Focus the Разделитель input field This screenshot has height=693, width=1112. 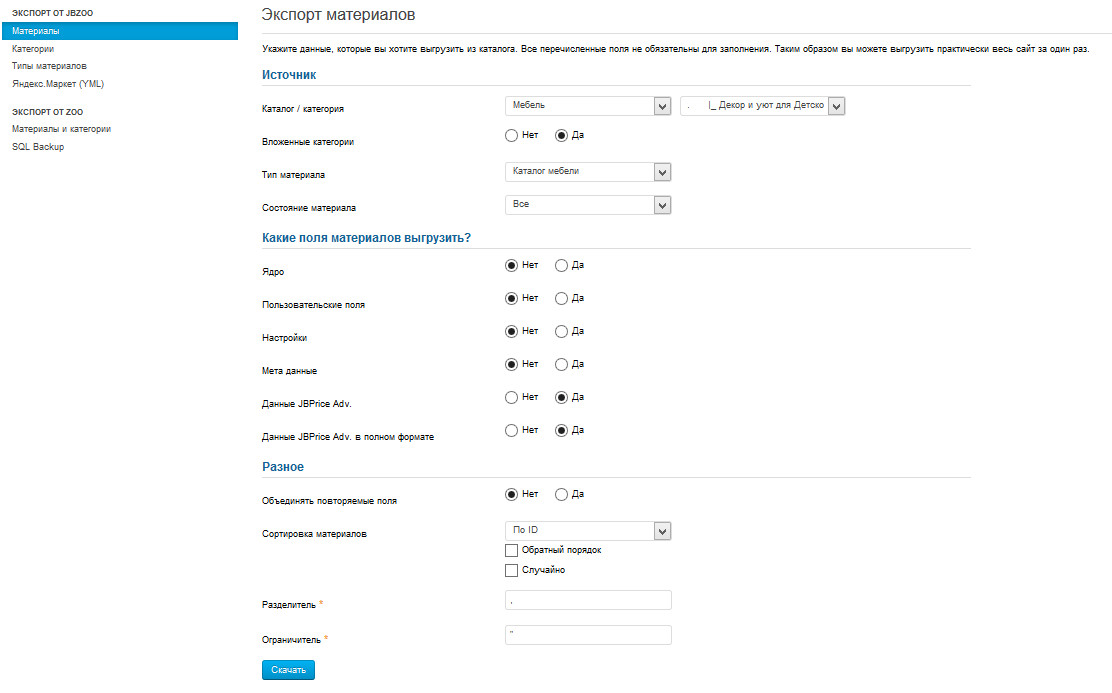point(589,600)
